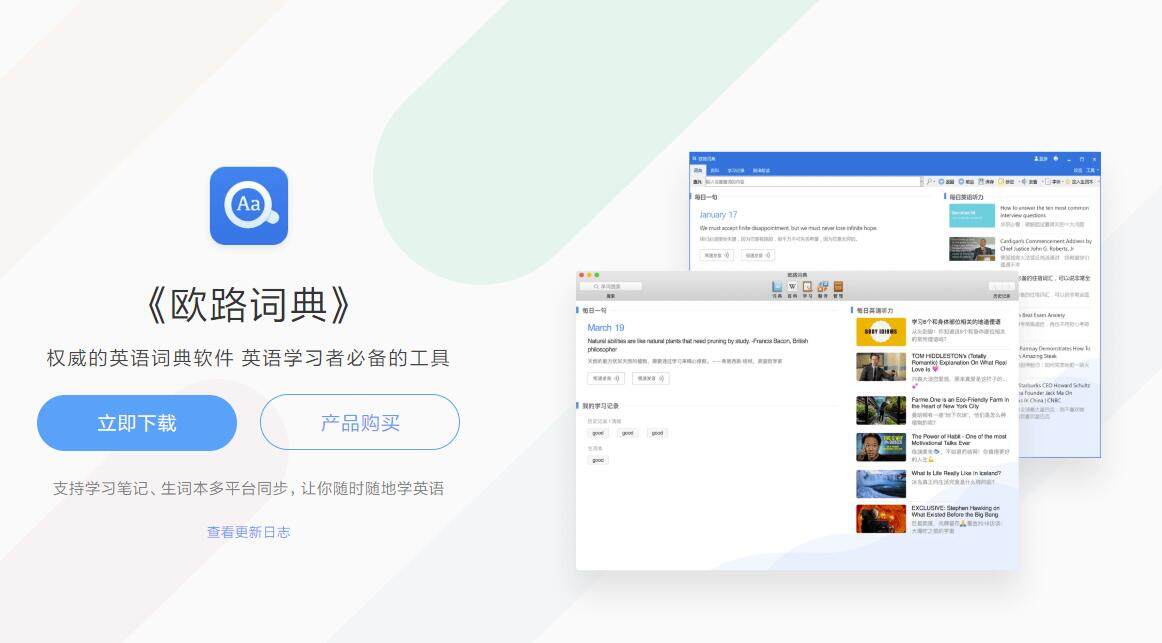1162x643 pixels.
Task: Open The Power of Habit video thumbnail
Action: tap(880, 447)
